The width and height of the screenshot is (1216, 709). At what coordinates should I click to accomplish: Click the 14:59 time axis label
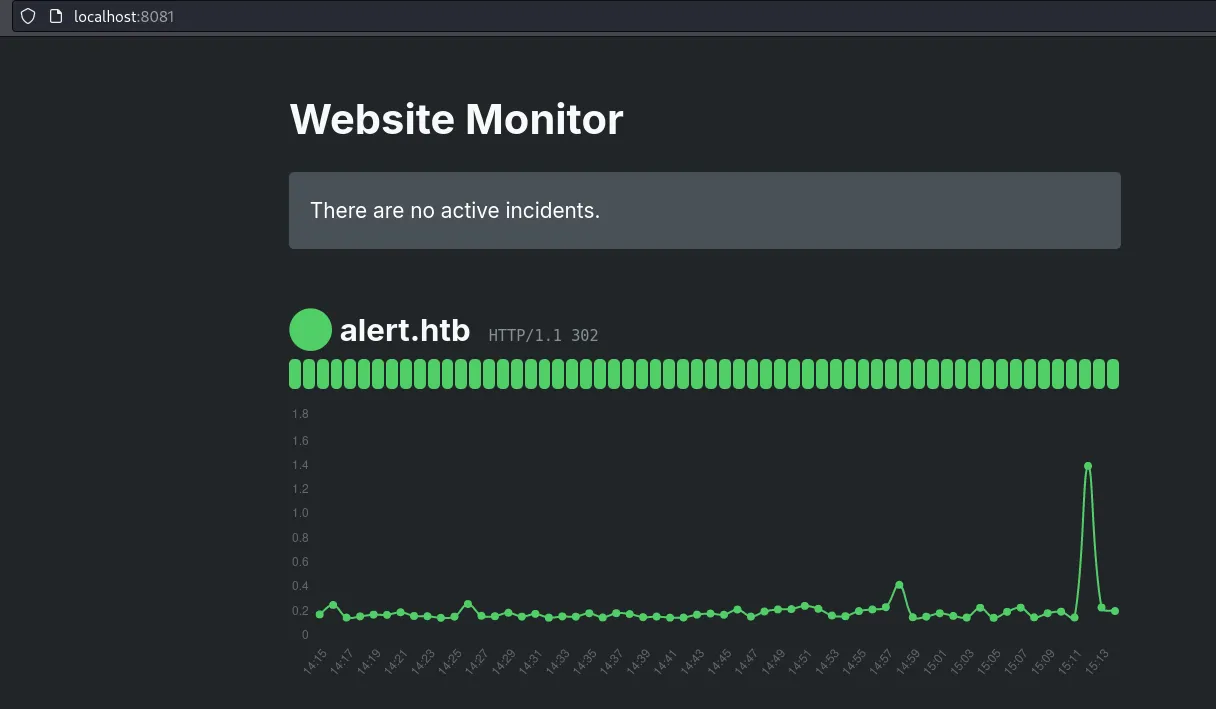[908, 661]
